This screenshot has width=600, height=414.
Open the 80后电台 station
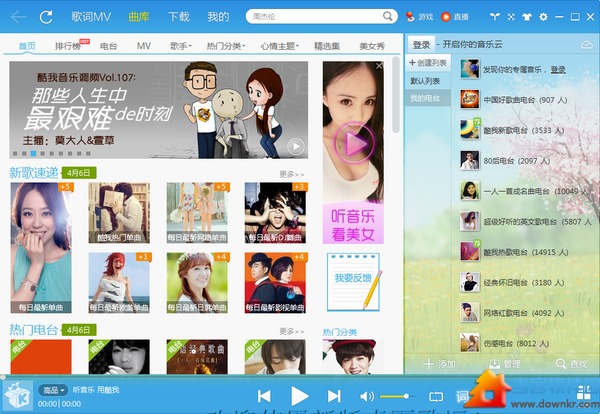click(x=505, y=161)
